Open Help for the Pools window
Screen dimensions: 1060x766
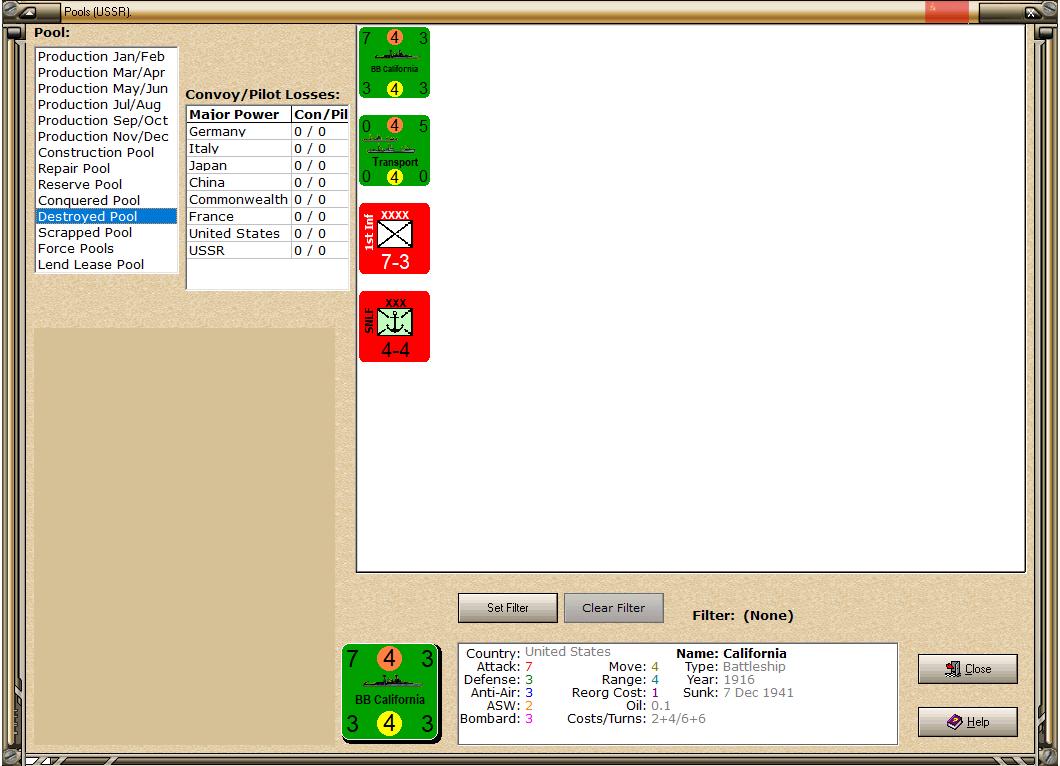coord(967,722)
